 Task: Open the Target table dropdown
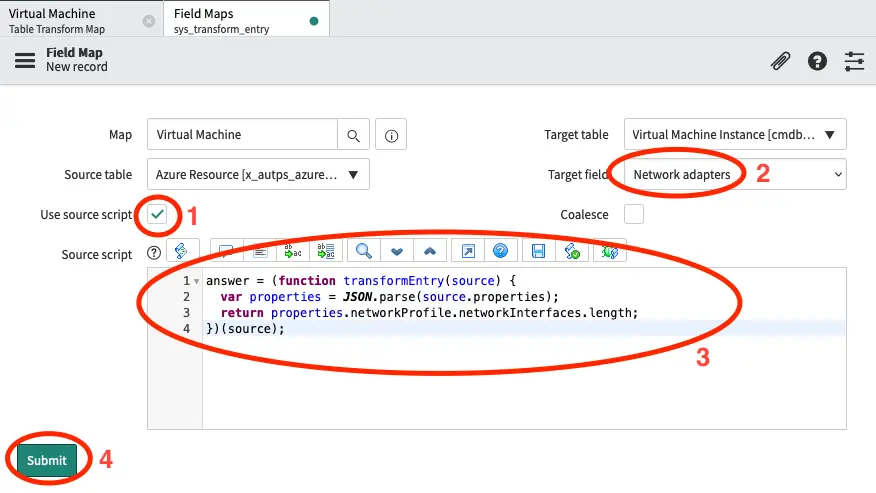734,134
